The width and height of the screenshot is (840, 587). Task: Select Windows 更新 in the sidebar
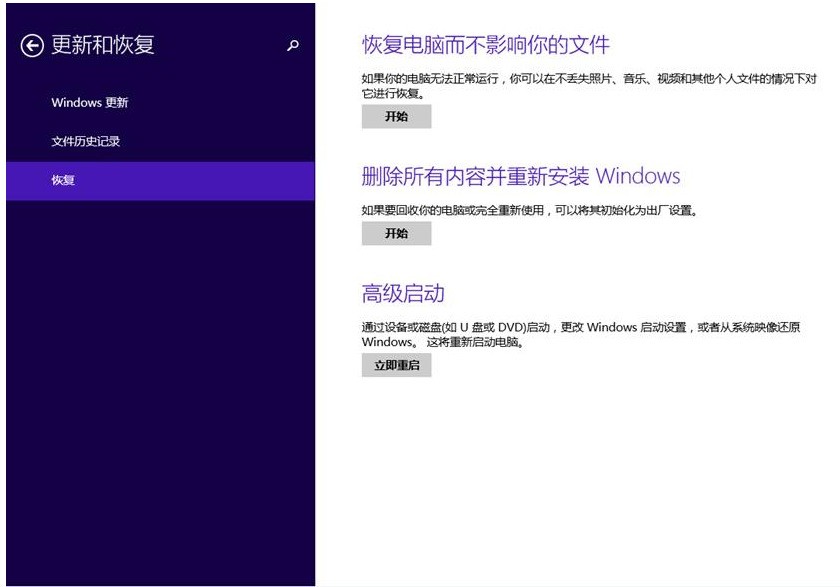pyautogui.click(x=90, y=102)
